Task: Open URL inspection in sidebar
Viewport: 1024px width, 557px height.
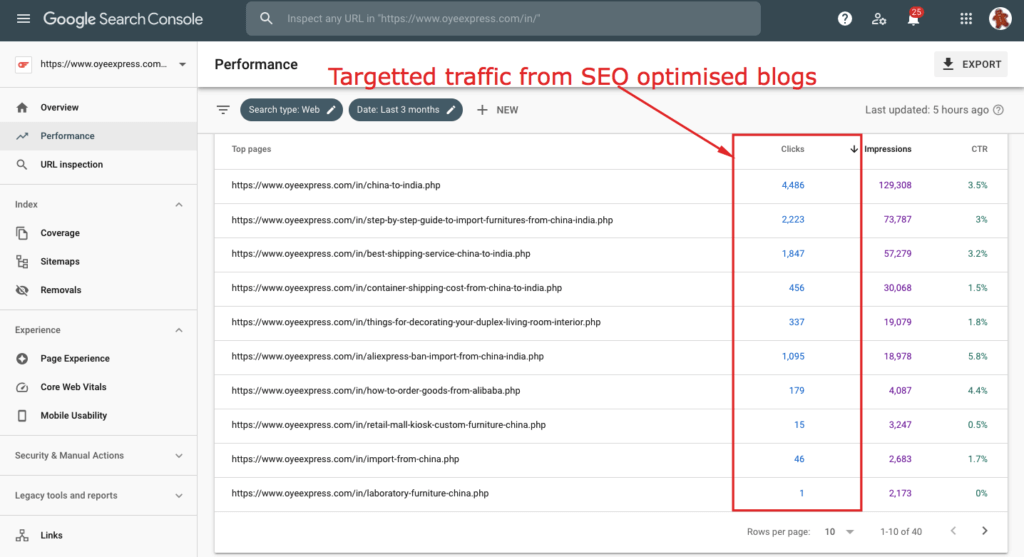Action: click(71, 165)
